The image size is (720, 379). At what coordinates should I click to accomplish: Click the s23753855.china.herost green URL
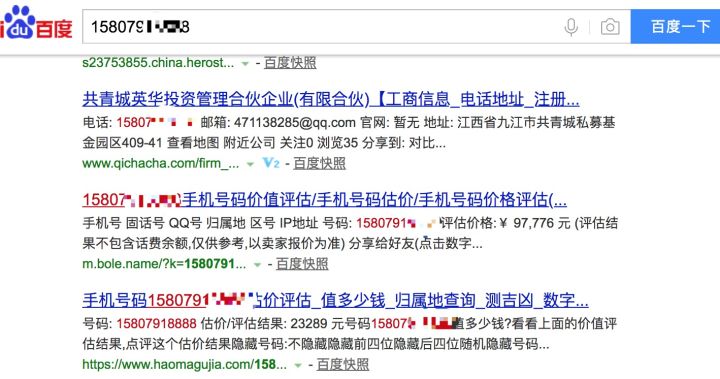coord(158,62)
